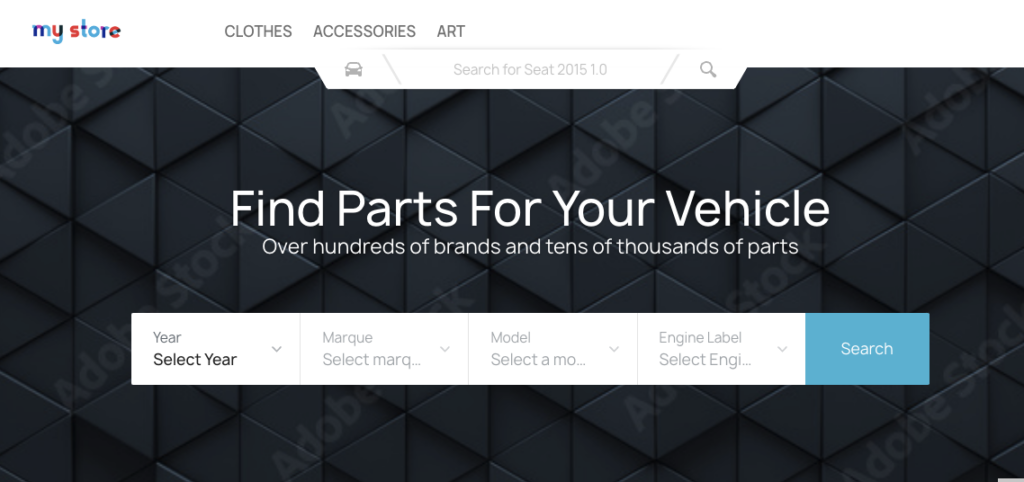The width and height of the screenshot is (1024, 482).
Task: Click the grey widget at bottom-right page corner
Action: point(1011,479)
